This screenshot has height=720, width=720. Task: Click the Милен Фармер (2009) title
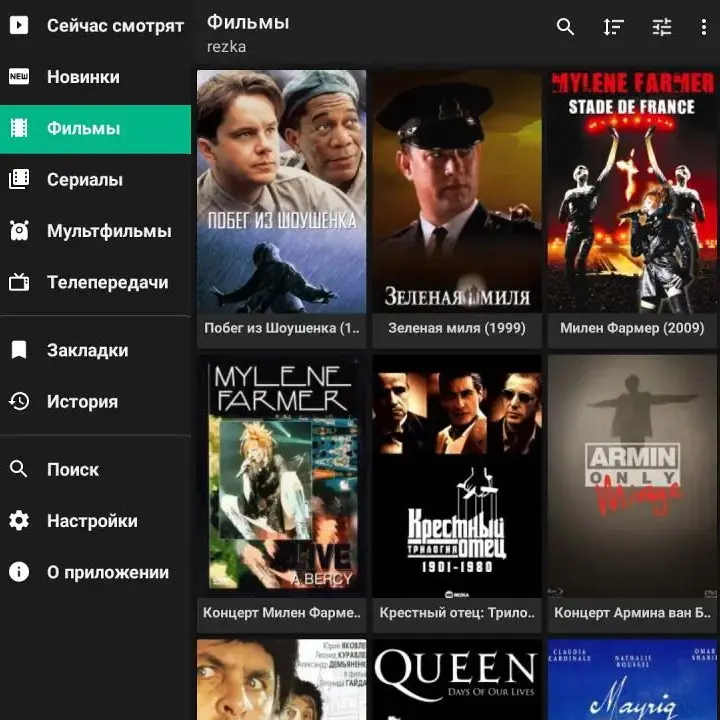tap(632, 328)
